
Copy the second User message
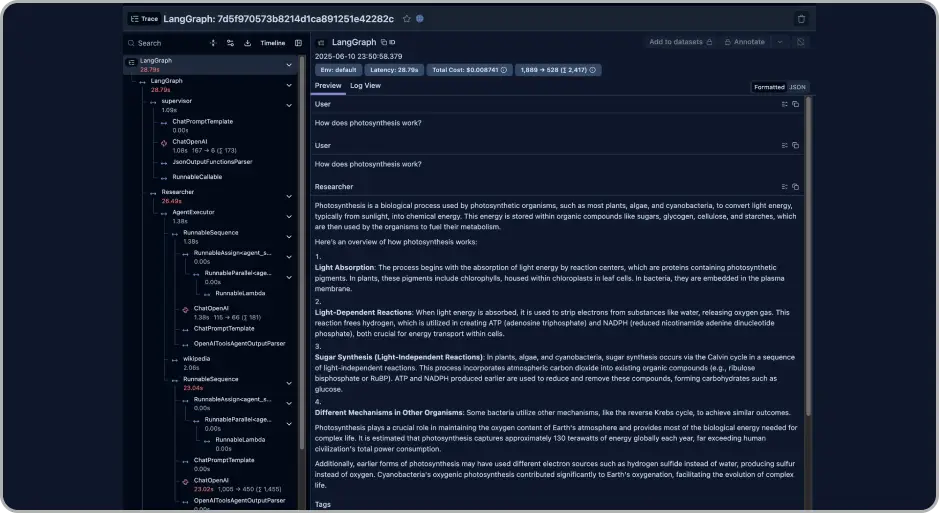[x=795, y=145]
